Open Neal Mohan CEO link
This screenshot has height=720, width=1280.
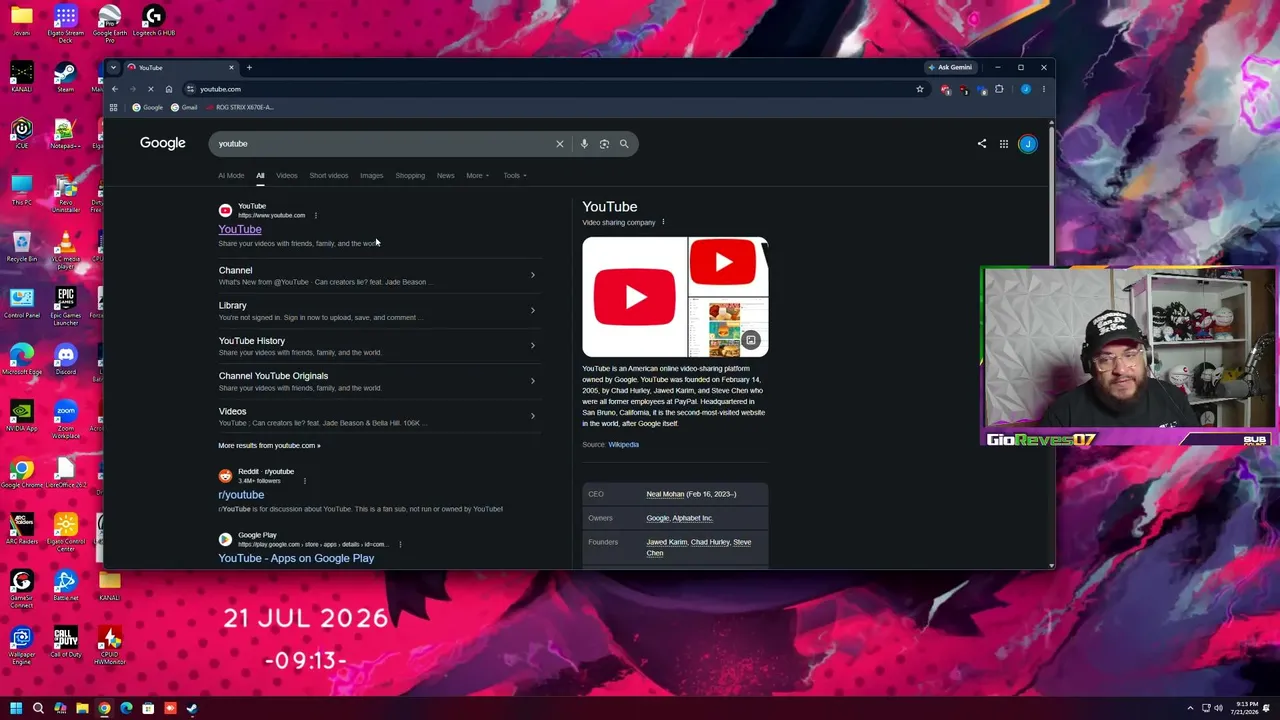click(x=667, y=494)
